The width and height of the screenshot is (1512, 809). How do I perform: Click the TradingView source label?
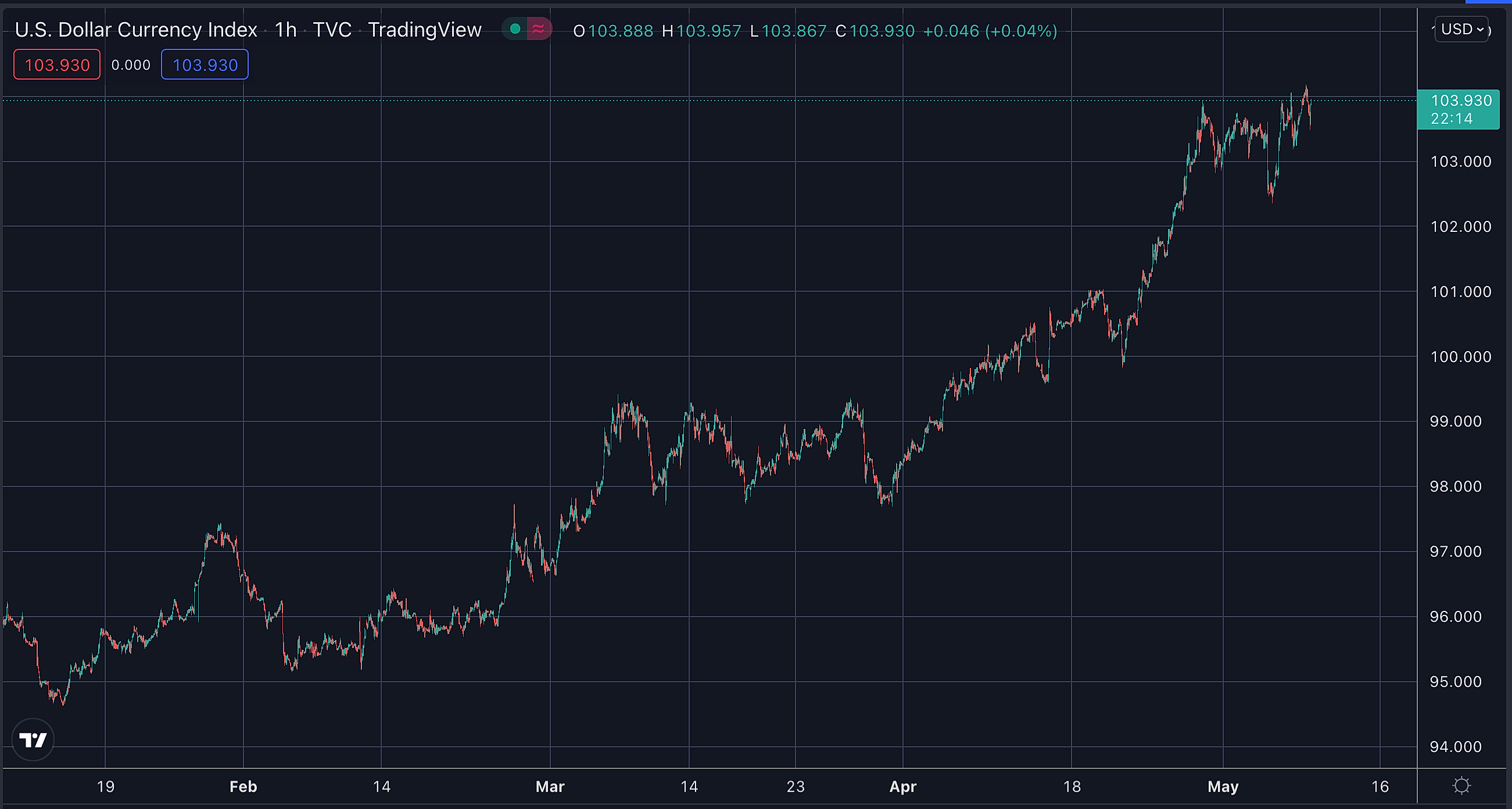pyautogui.click(x=425, y=30)
